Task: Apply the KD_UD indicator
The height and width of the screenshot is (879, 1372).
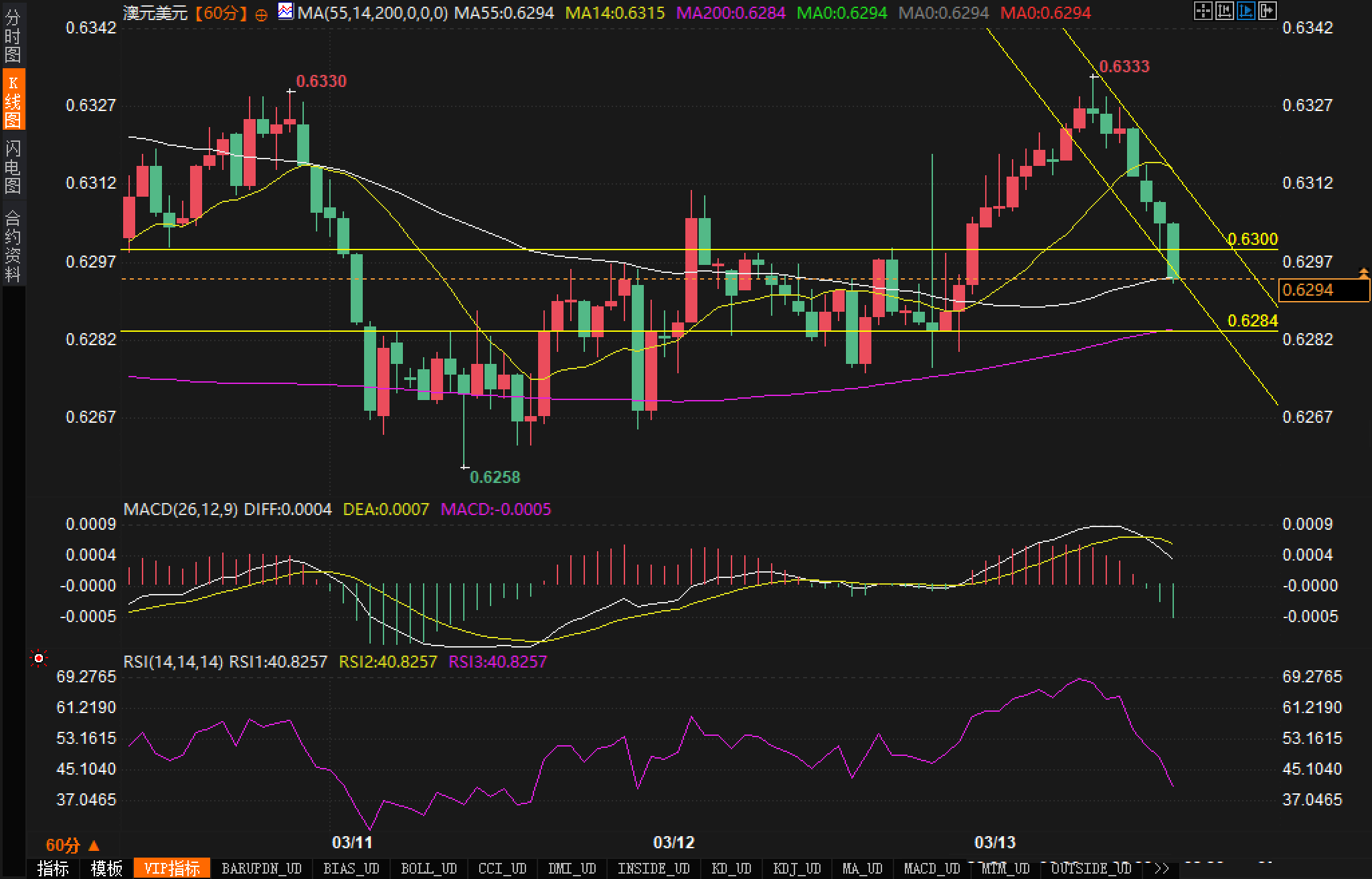Action: coord(732,868)
